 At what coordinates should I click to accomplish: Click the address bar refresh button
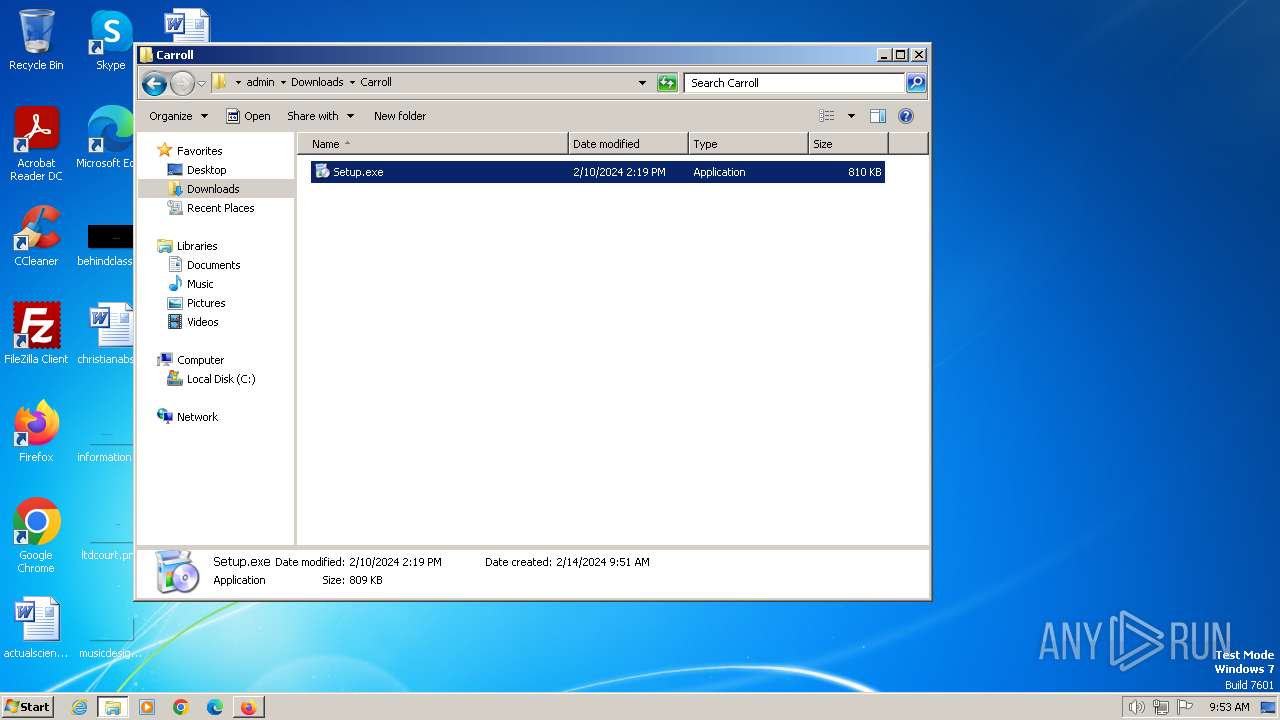coord(667,83)
